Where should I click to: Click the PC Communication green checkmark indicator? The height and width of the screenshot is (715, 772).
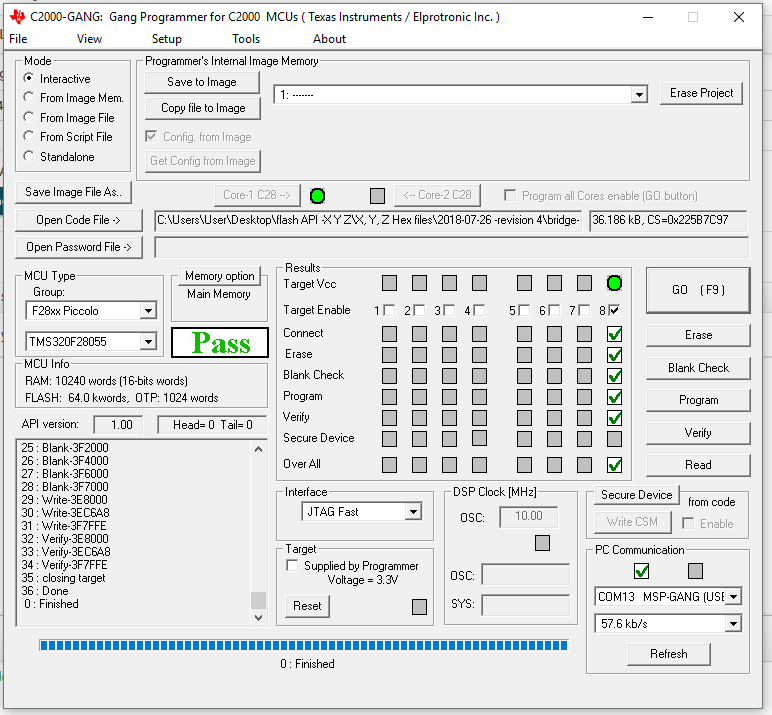tap(641, 571)
